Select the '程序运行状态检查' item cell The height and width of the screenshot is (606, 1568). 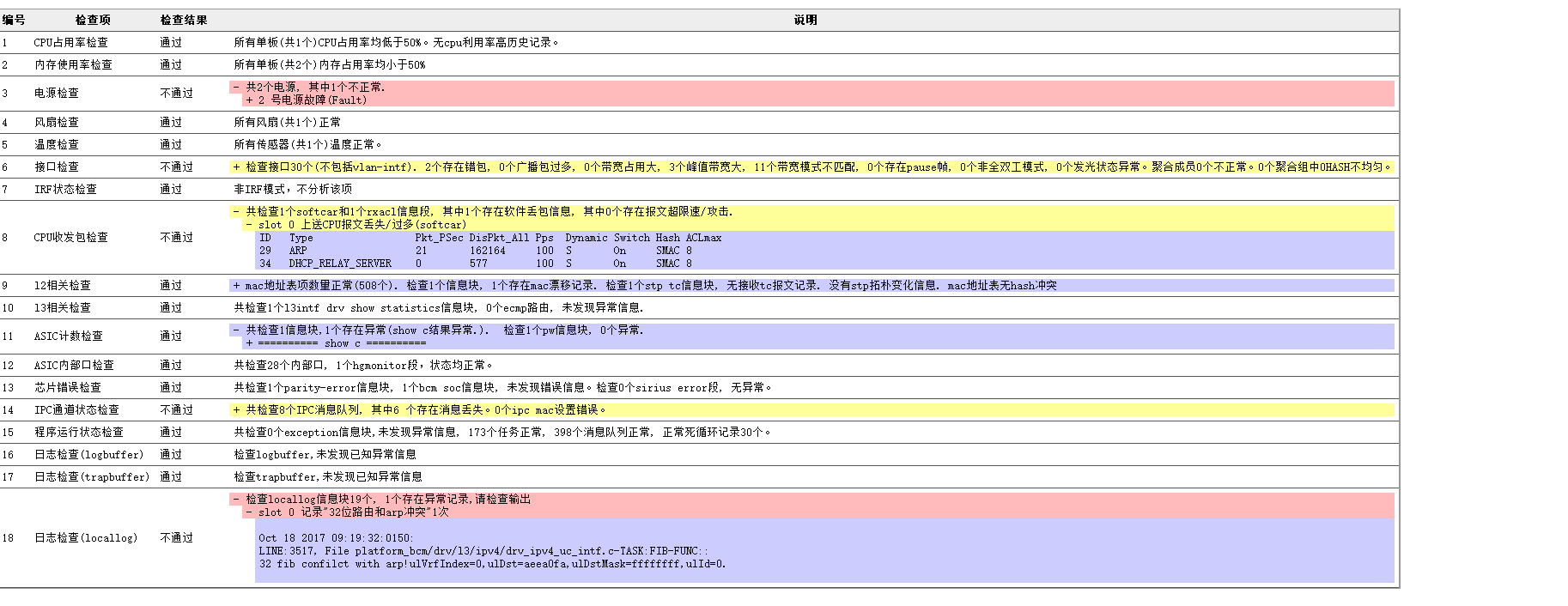pos(79,432)
